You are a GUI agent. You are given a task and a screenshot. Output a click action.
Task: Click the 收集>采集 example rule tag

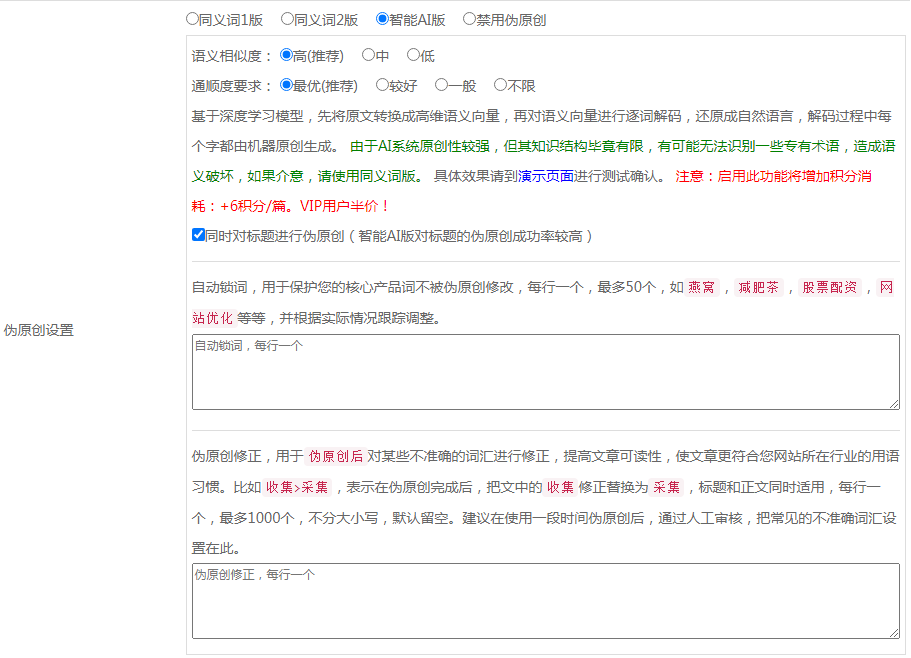click(x=298, y=488)
